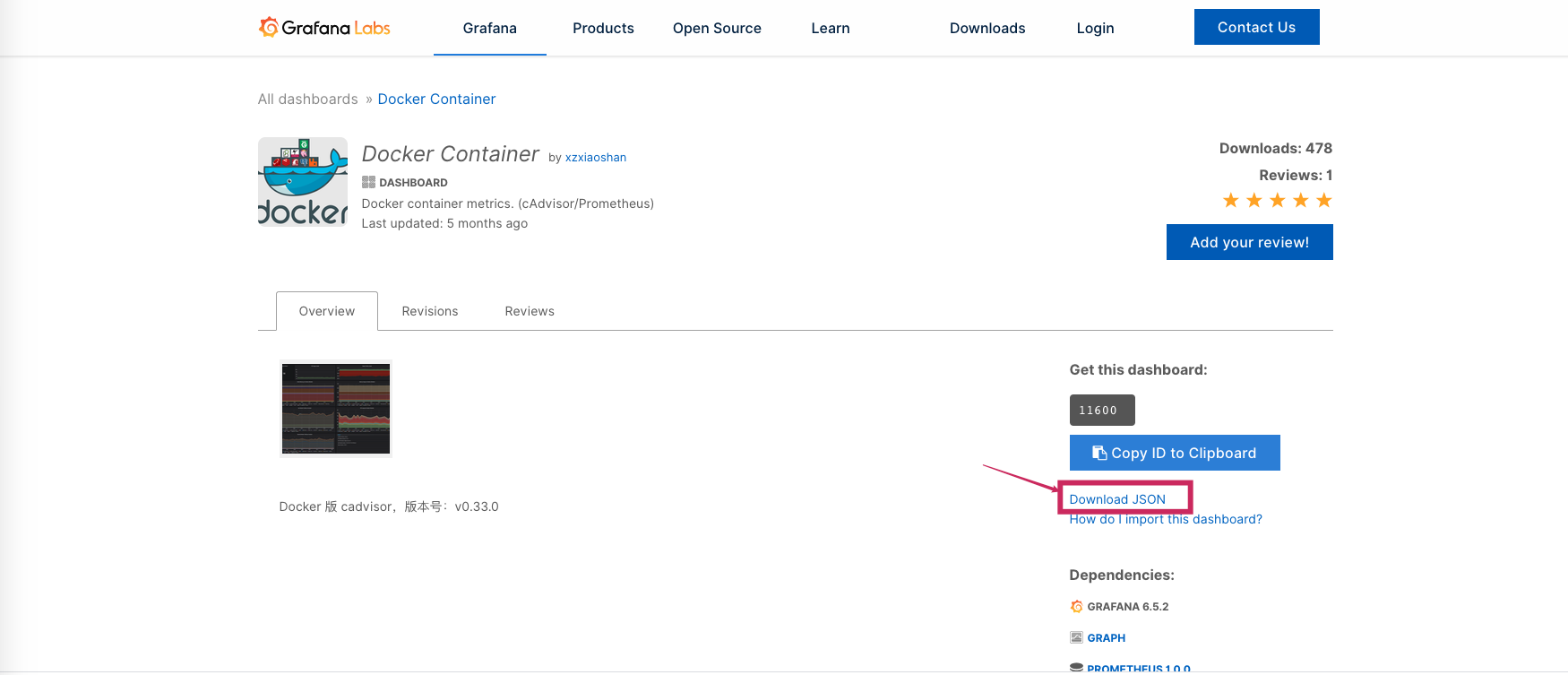Click the Docker whale dashboard logo

point(303,182)
